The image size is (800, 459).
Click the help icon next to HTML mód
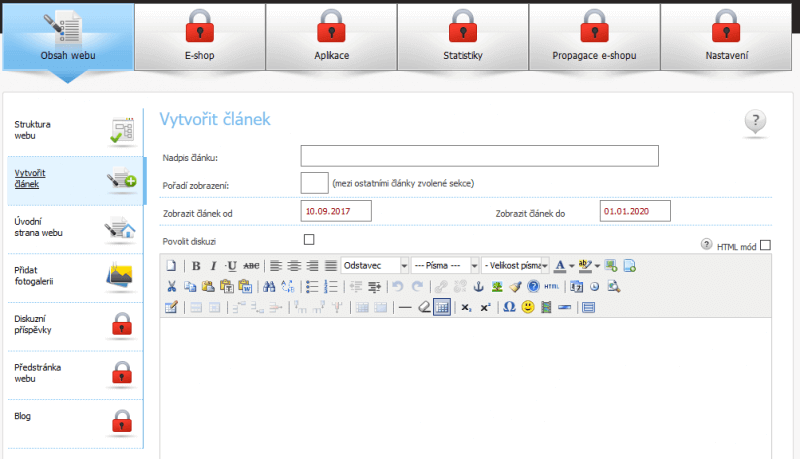(x=706, y=244)
